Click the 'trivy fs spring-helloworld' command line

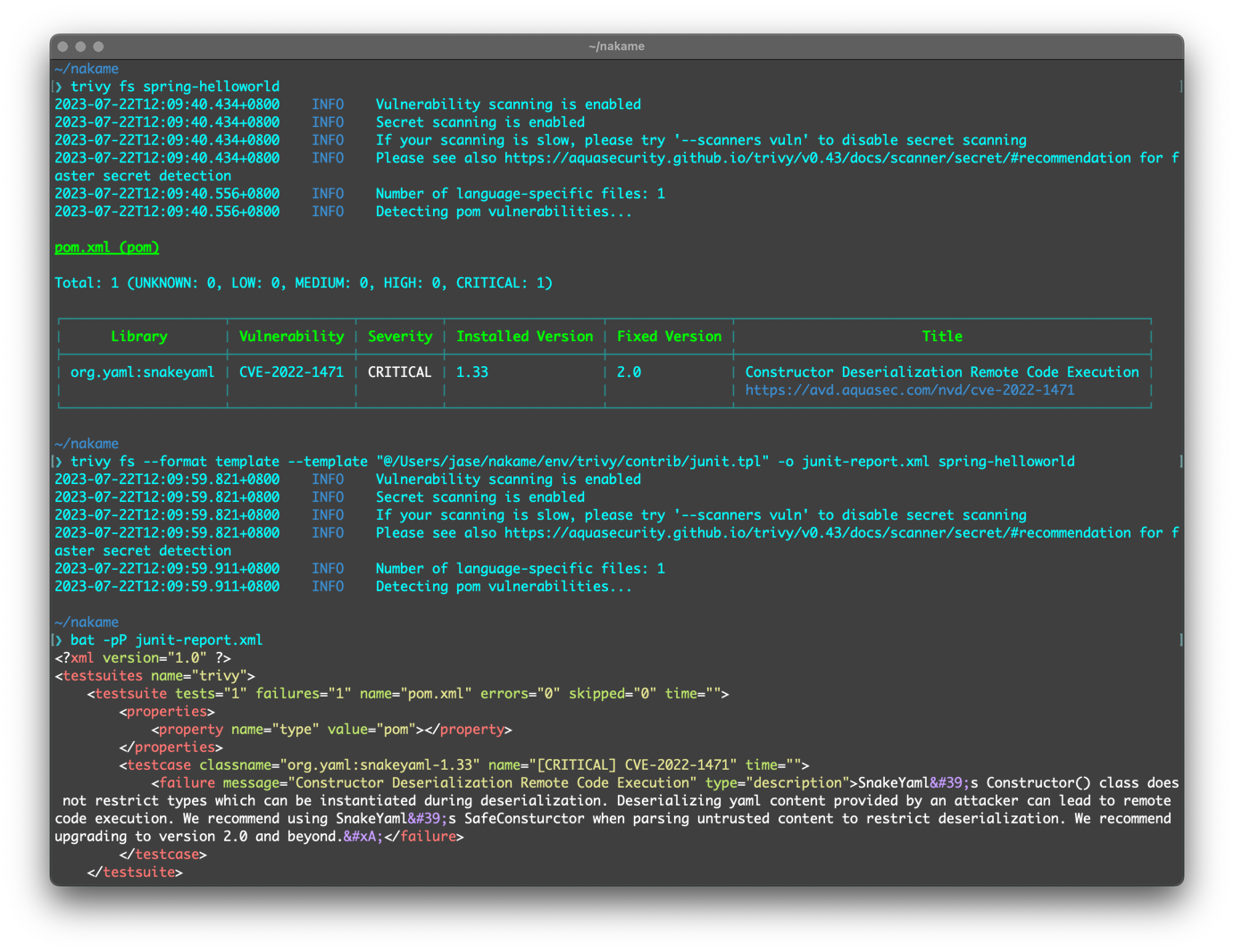(174, 87)
